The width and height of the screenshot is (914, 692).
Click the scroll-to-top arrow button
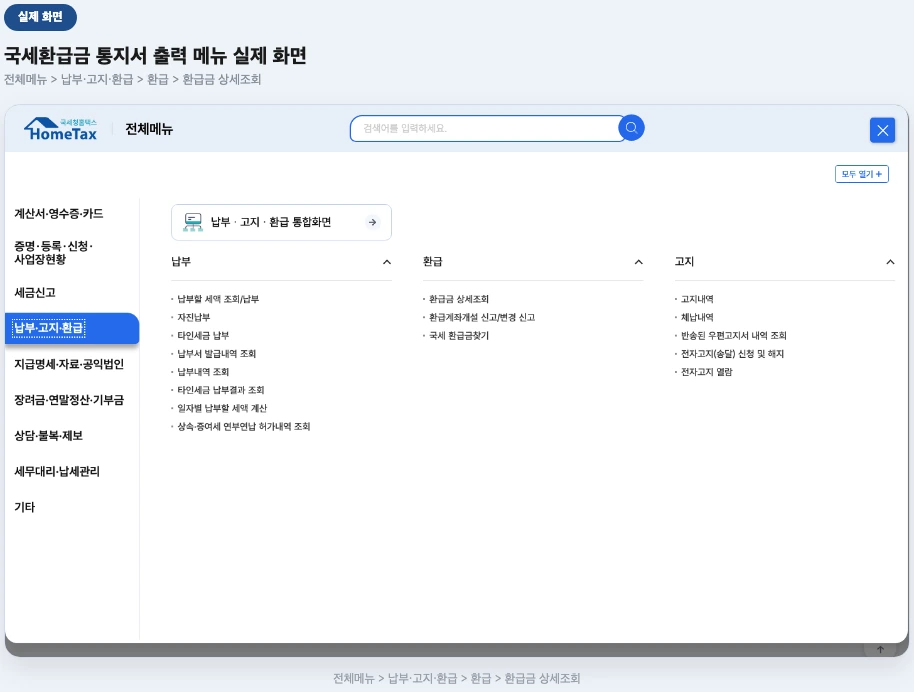[880, 649]
